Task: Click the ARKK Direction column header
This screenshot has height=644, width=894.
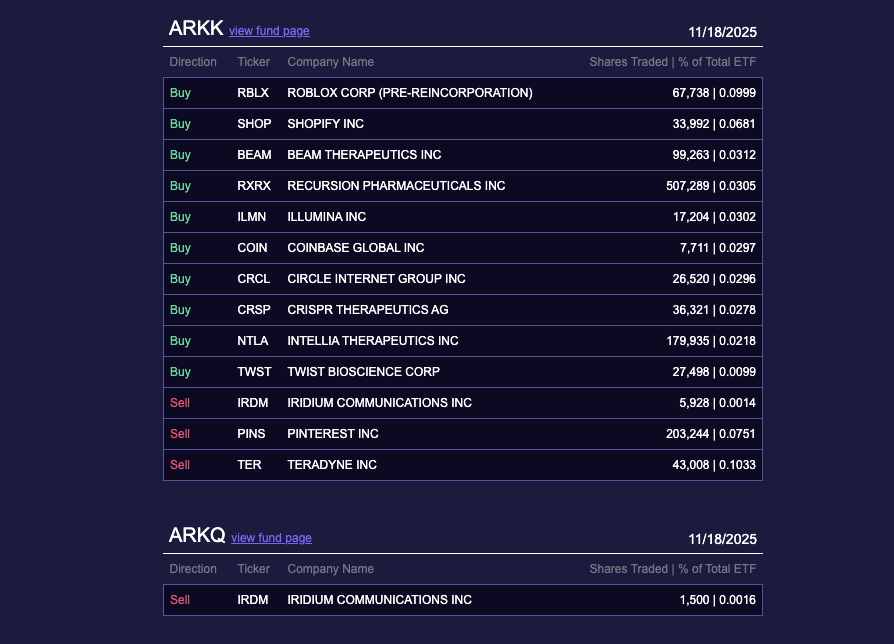Action: click(x=193, y=62)
